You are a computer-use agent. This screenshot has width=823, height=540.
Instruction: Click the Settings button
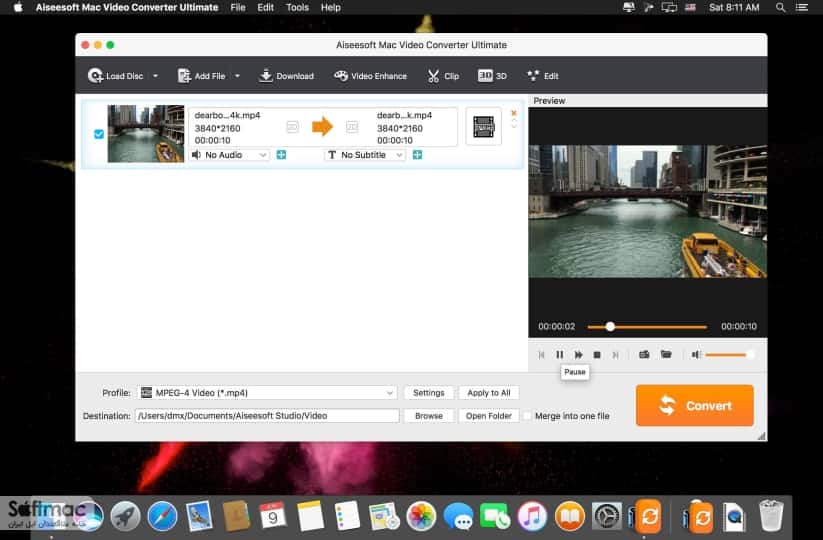click(x=428, y=393)
